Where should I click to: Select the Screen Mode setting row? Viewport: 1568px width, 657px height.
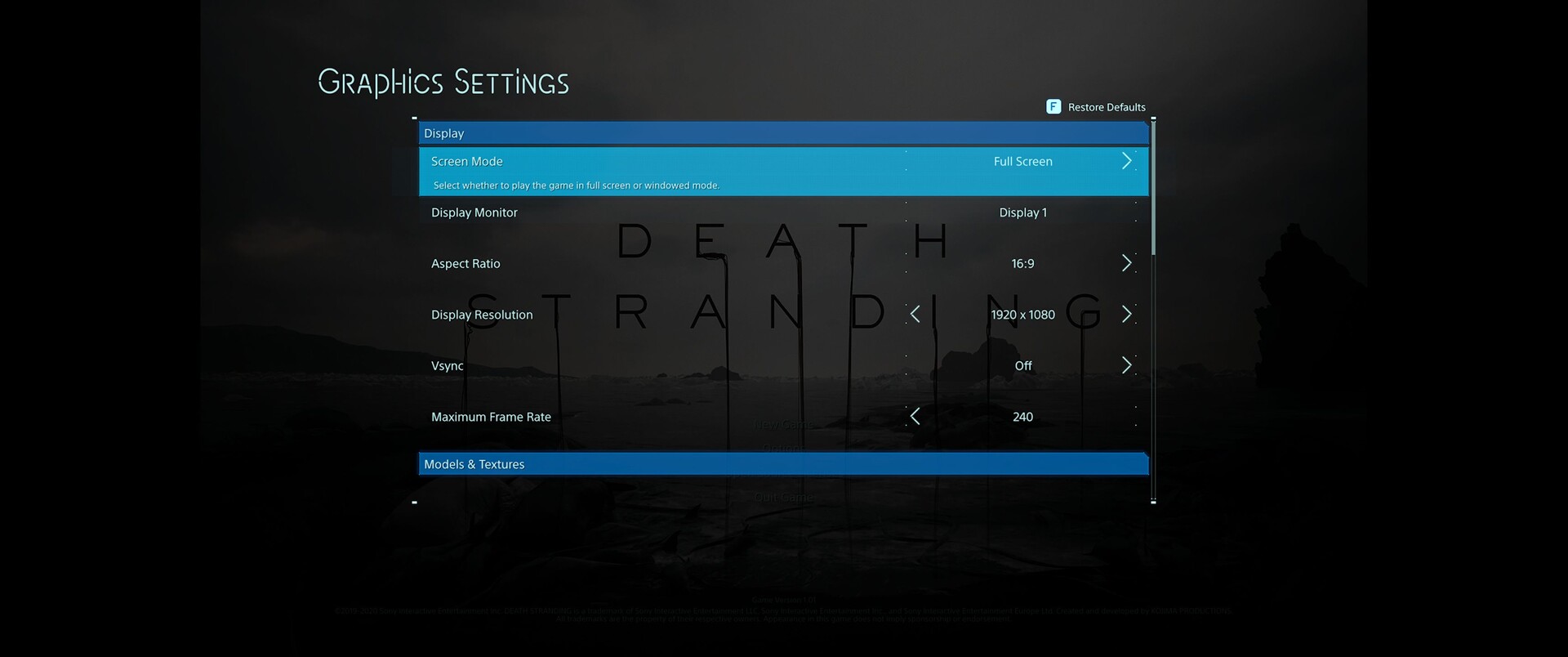tap(783, 172)
